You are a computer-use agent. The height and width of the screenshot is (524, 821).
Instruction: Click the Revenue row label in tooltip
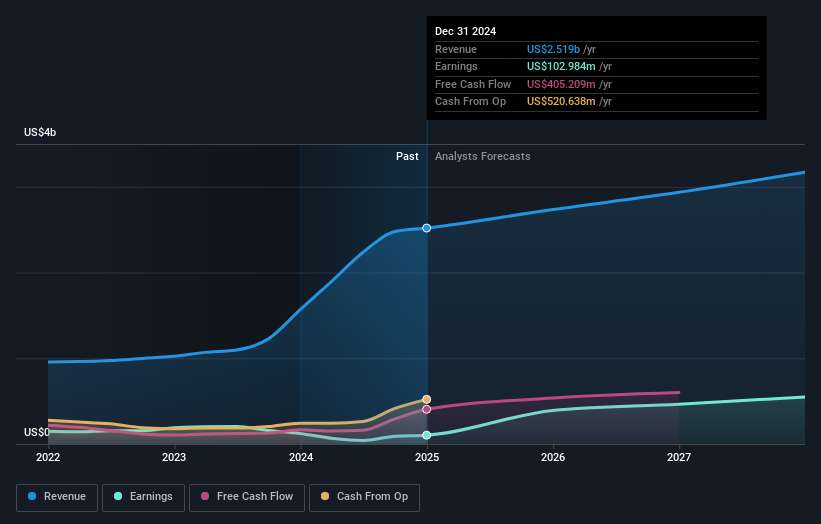pyautogui.click(x=456, y=49)
